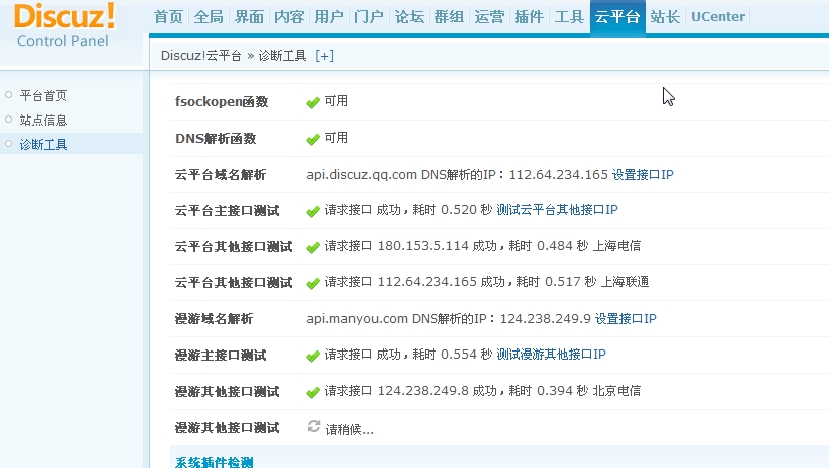
Task: Open the 运营 tab
Action: coord(489,17)
